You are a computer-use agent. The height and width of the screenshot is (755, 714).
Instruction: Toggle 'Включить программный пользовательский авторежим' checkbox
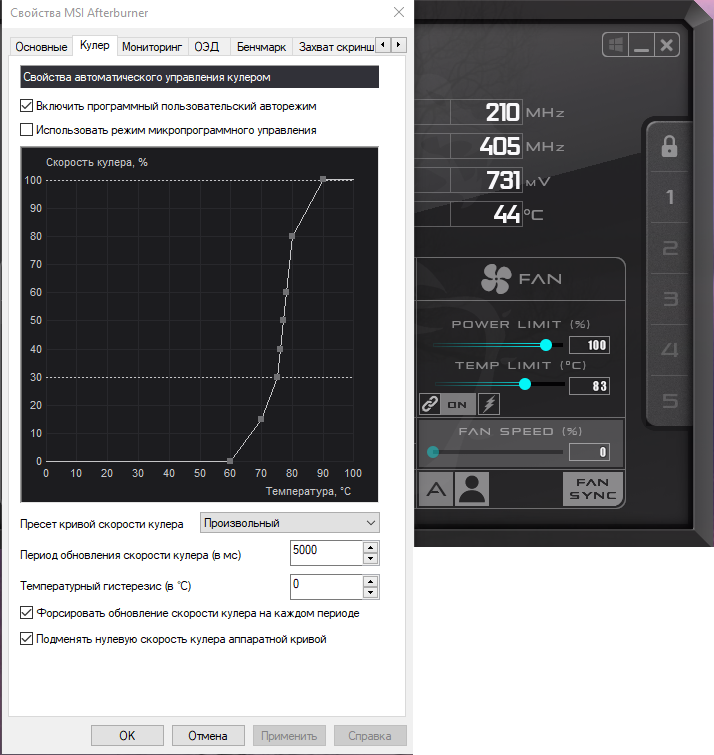26,105
